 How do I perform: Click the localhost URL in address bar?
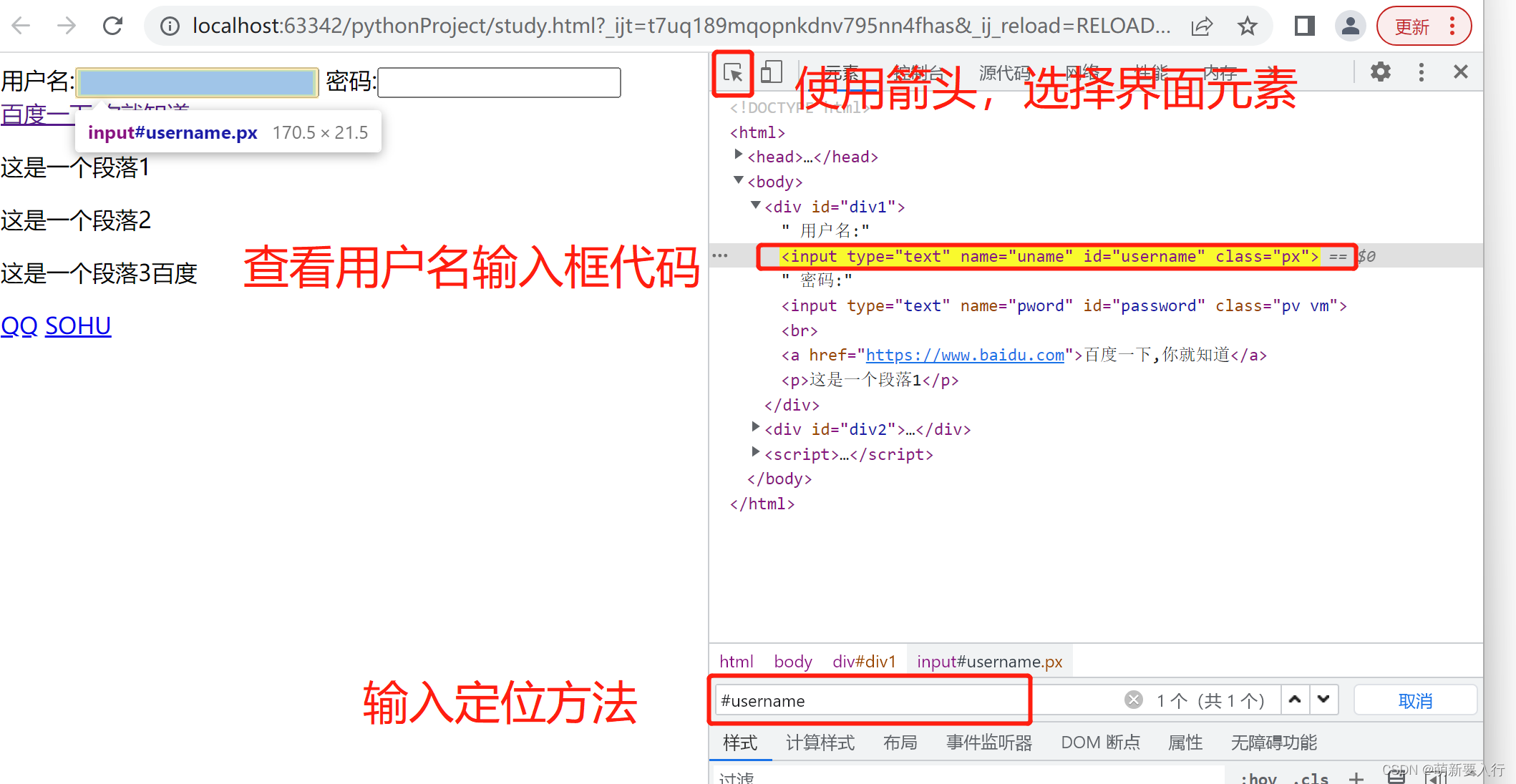(681, 26)
